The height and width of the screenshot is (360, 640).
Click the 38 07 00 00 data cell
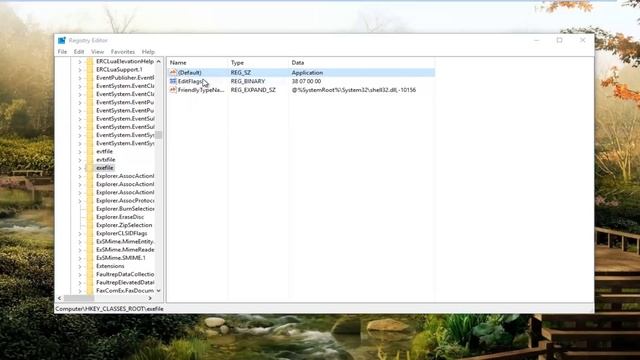click(307, 81)
